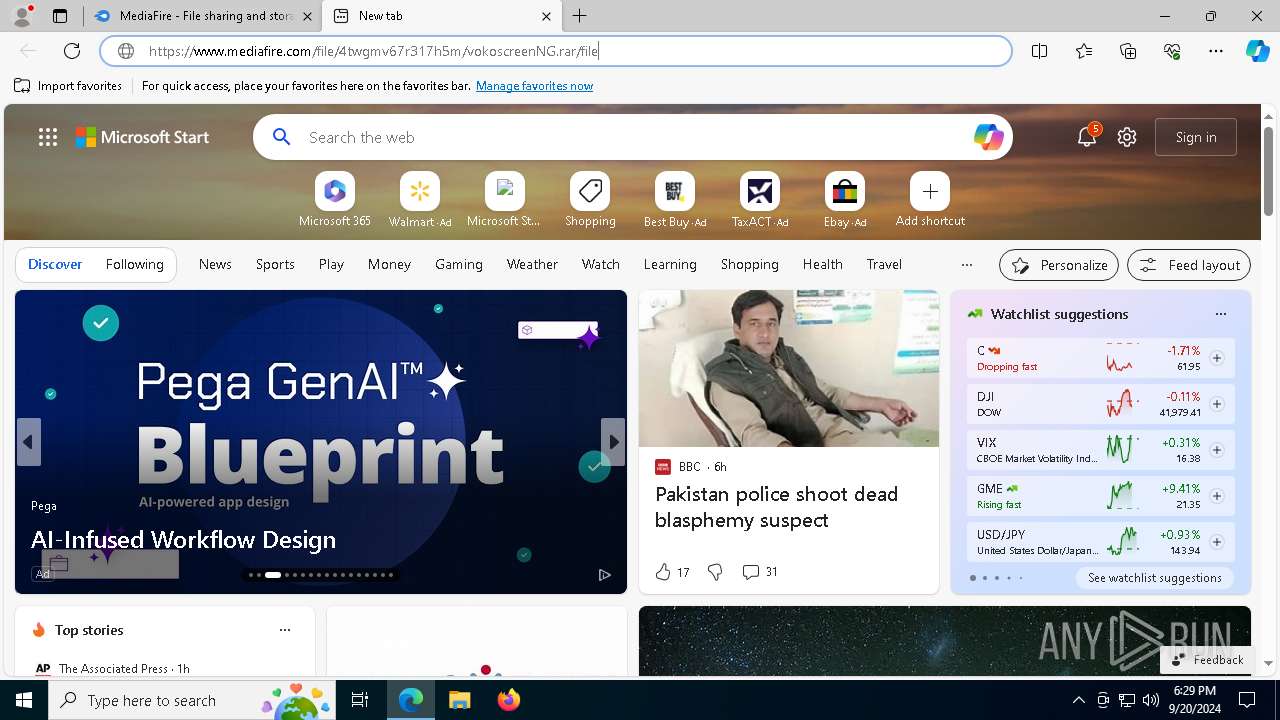Open the Favorites star icon

(x=1084, y=51)
